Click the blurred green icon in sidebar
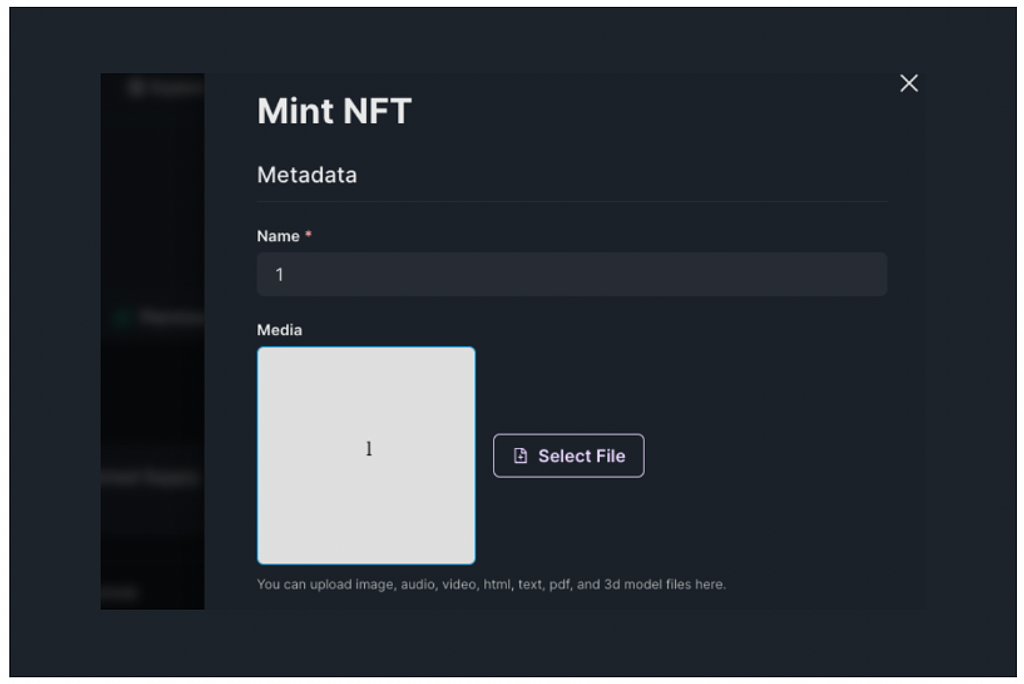This screenshot has width=1024, height=684. click(x=125, y=318)
